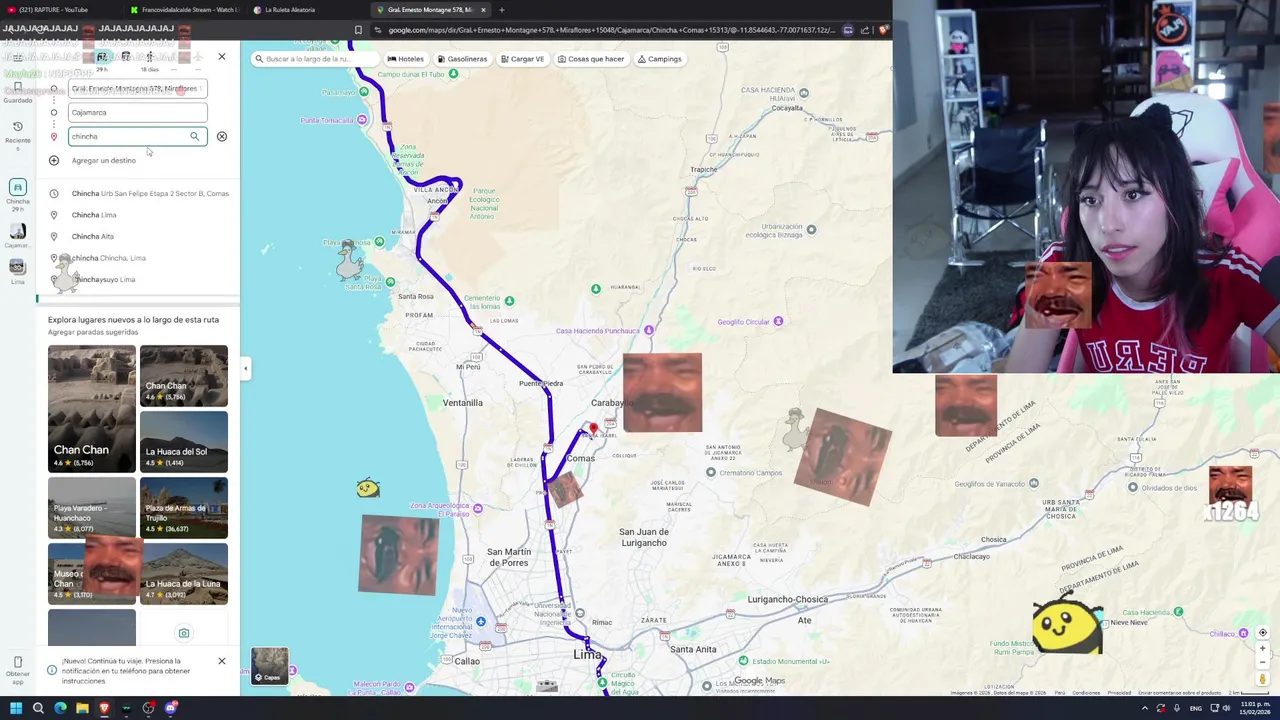
Task: Open La Huaca del Sol card
Action: point(183,441)
